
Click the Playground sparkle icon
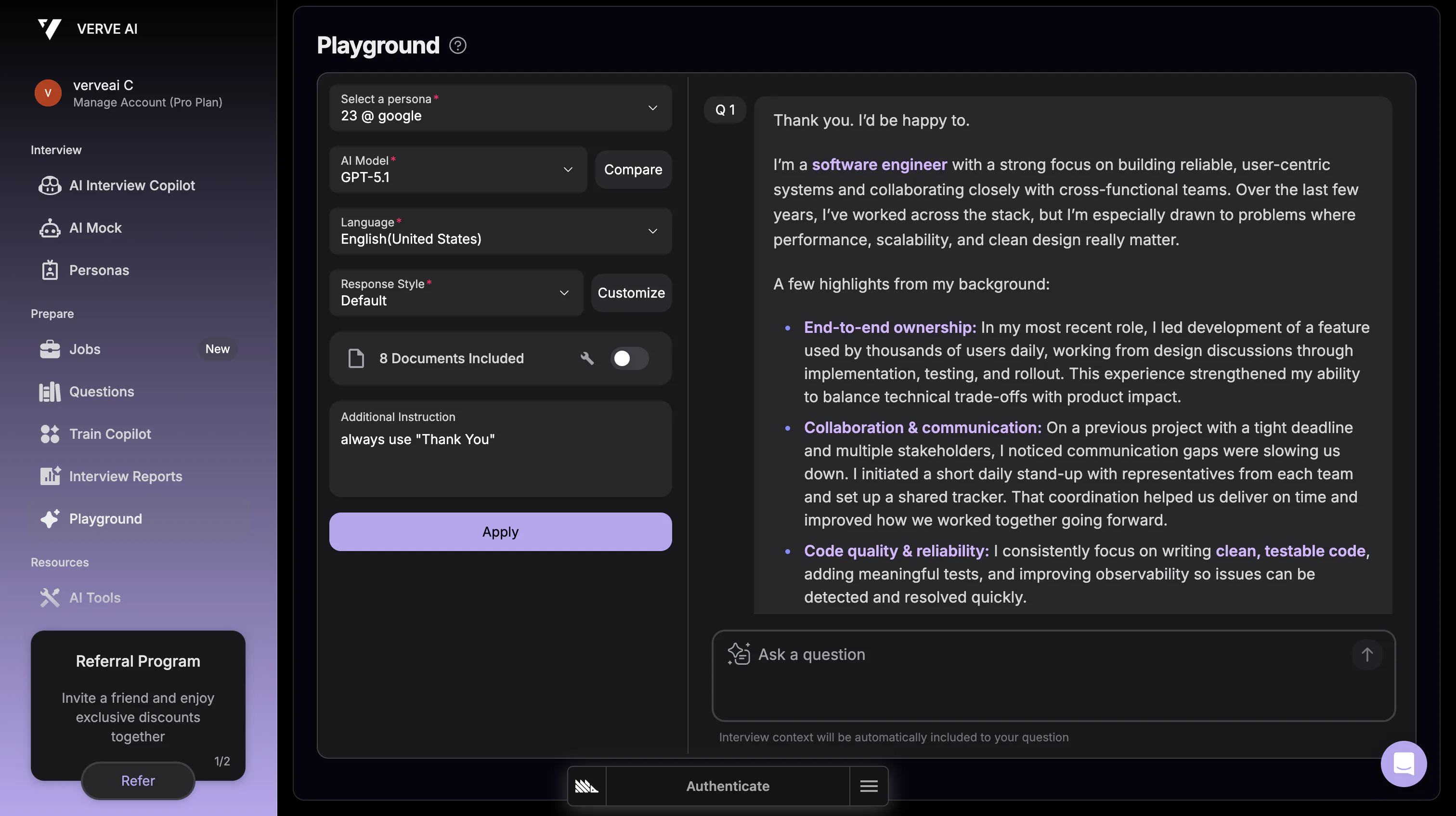point(50,519)
